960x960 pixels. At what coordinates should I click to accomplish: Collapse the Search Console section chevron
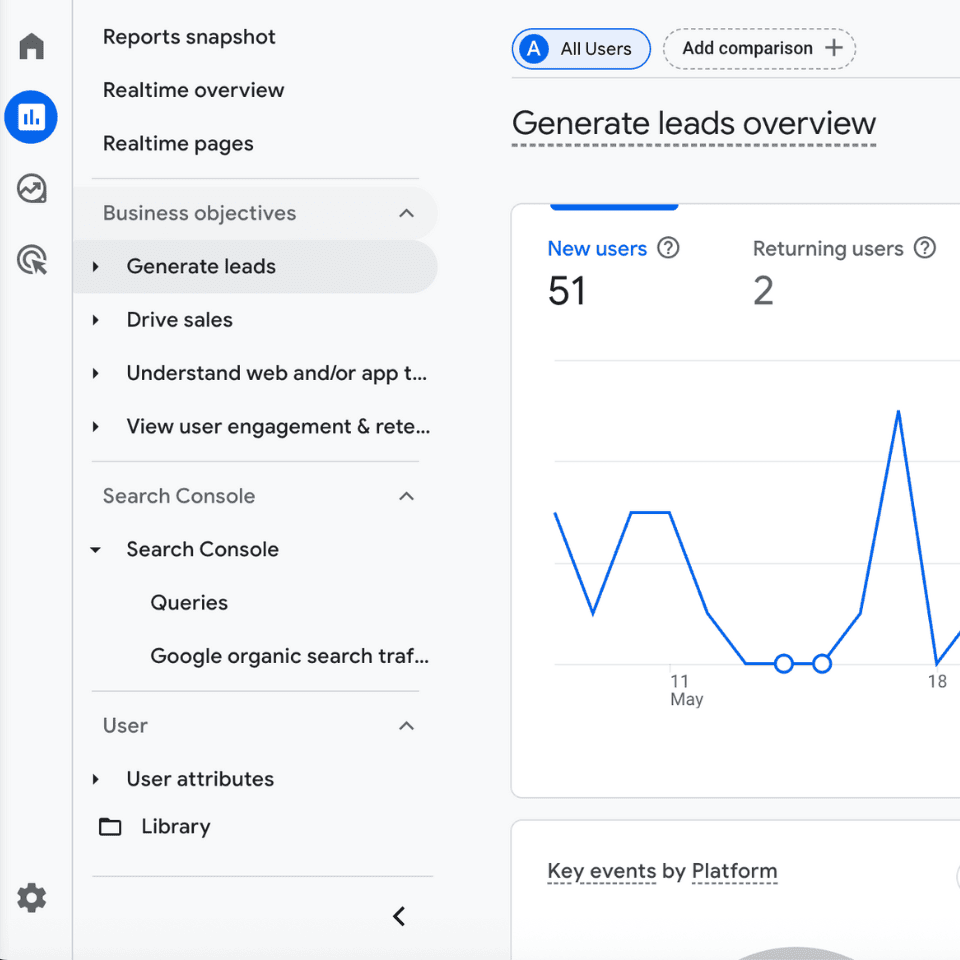click(406, 496)
